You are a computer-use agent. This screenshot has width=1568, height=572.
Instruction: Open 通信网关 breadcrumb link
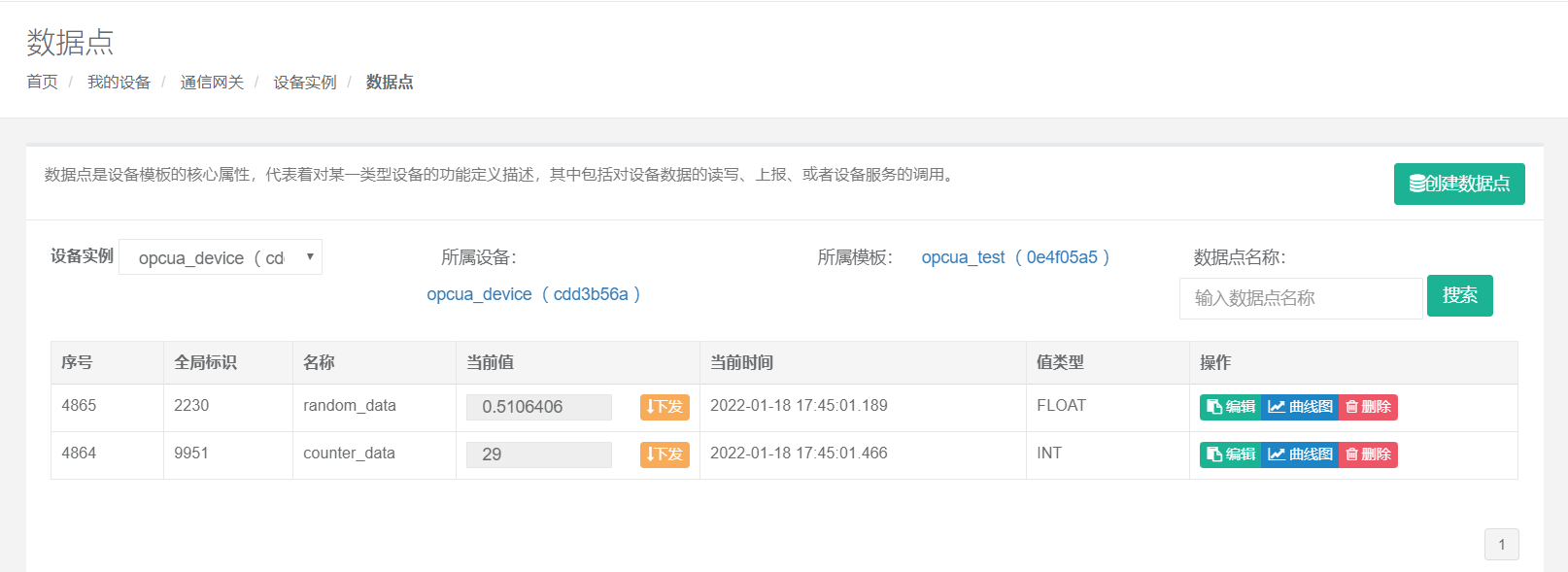[x=212, y=83]
